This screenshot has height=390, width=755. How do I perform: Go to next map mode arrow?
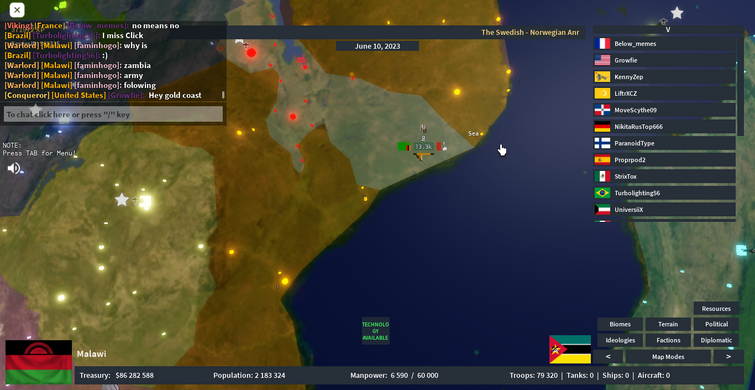[729, 357]
